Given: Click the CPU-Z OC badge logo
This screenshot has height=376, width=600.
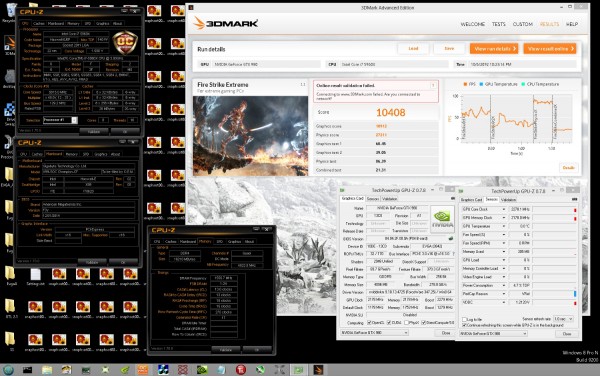Looking at the screenshot, I should click(125, 42).
